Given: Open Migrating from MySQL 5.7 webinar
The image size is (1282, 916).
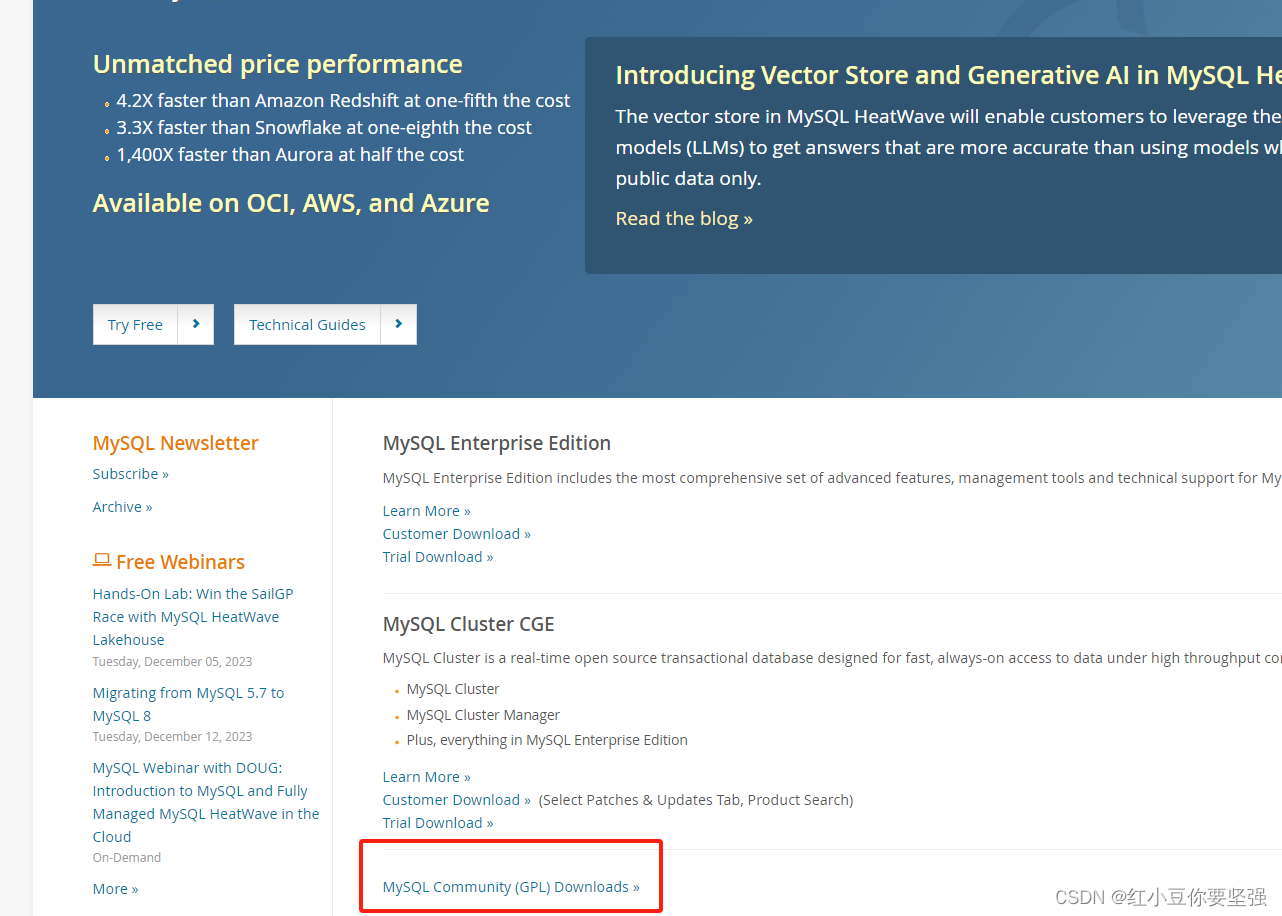Looking at the screenshot, I should pyautogui.click(x=188, y=704).
